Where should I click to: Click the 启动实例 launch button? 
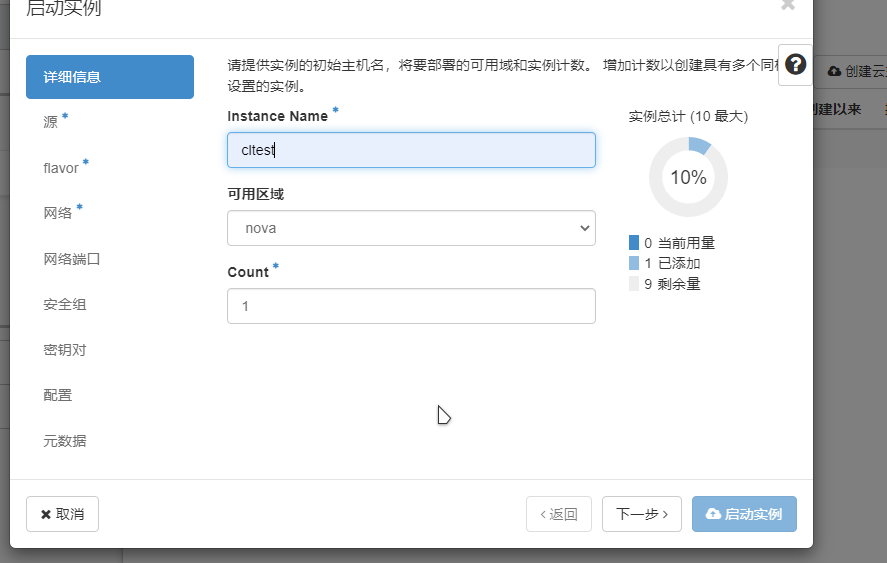744,514
